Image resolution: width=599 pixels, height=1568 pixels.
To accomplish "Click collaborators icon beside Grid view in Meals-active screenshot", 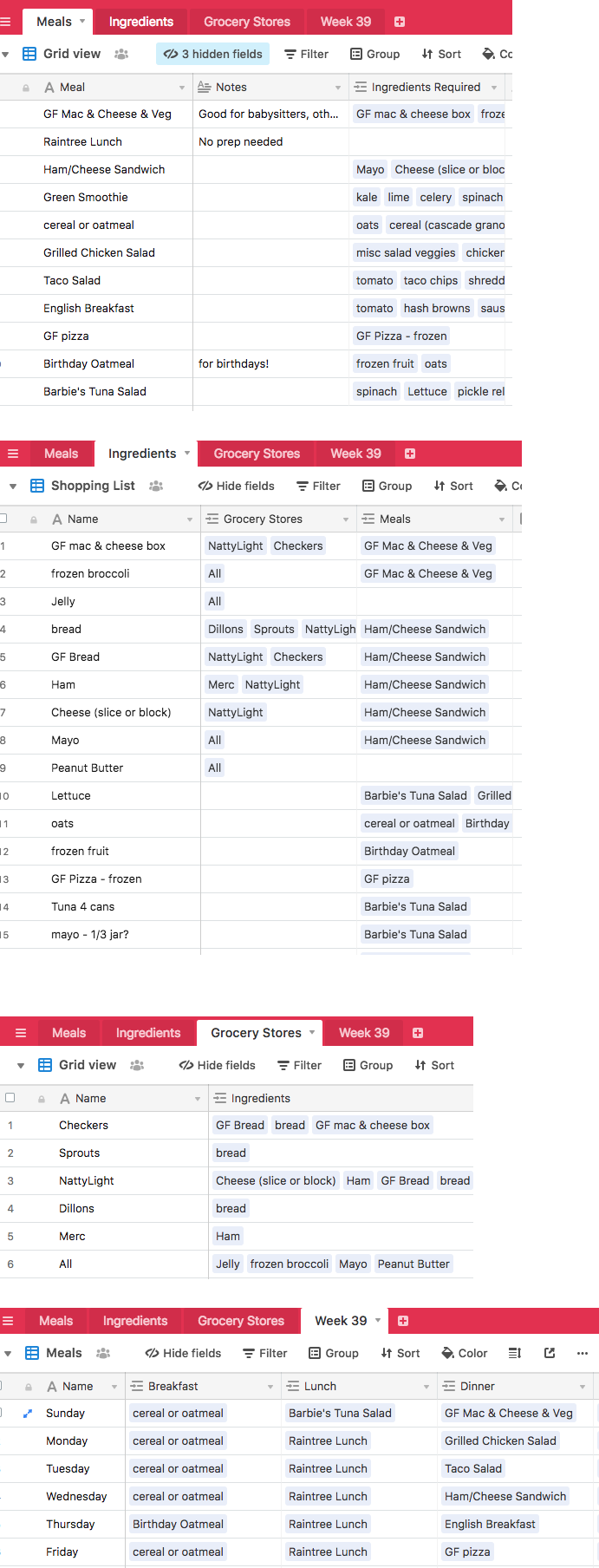I will [x=121, y=54].
